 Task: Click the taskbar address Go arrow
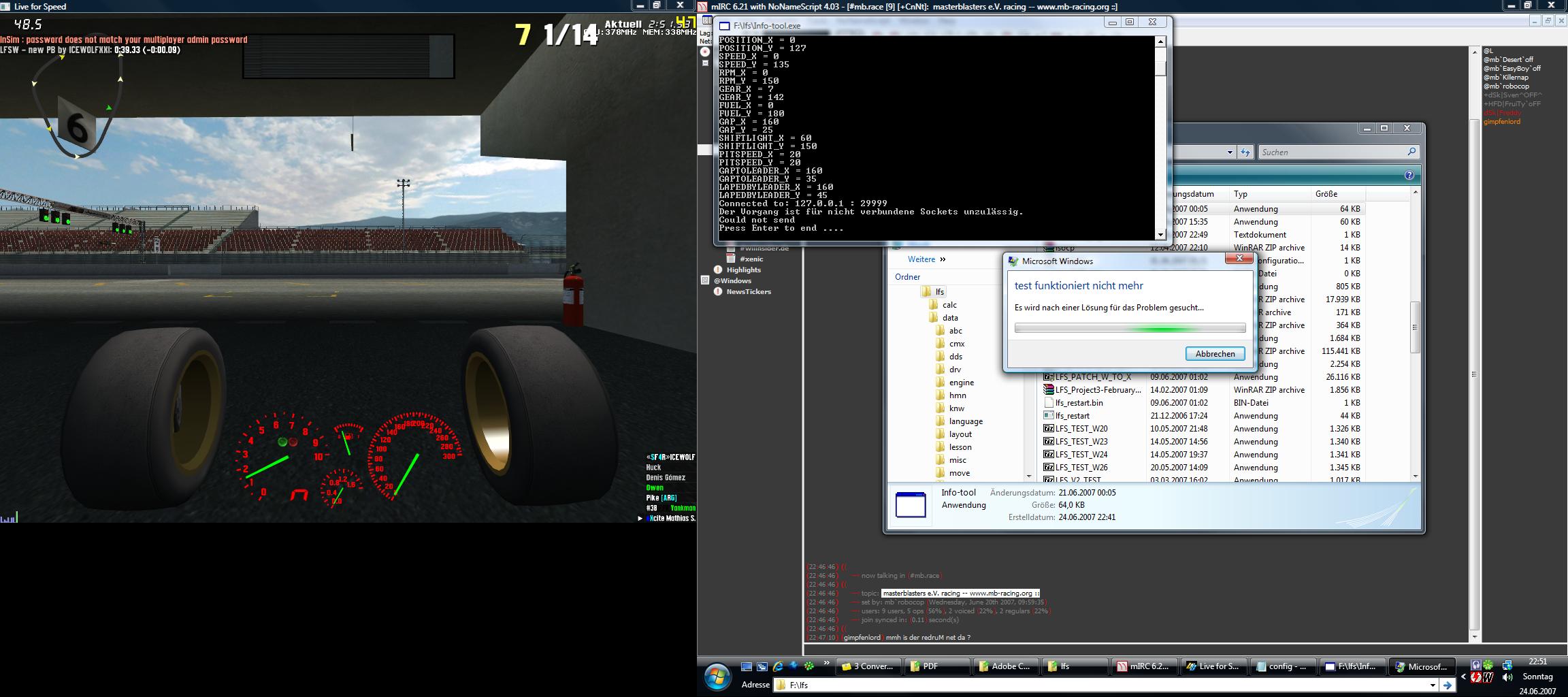coord(1447,685)
